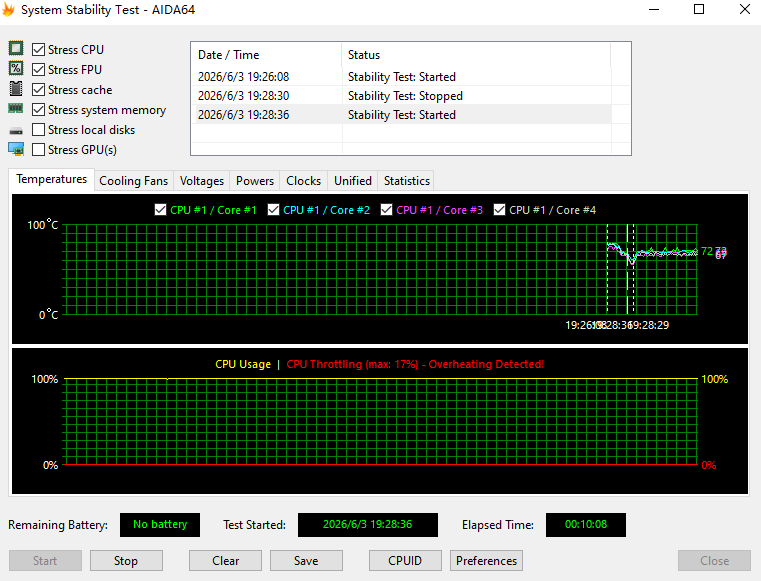Toggle CPU #1 / Core #2 graph checkbox
This screenshot has height=581, width=761.
point(273,210)
